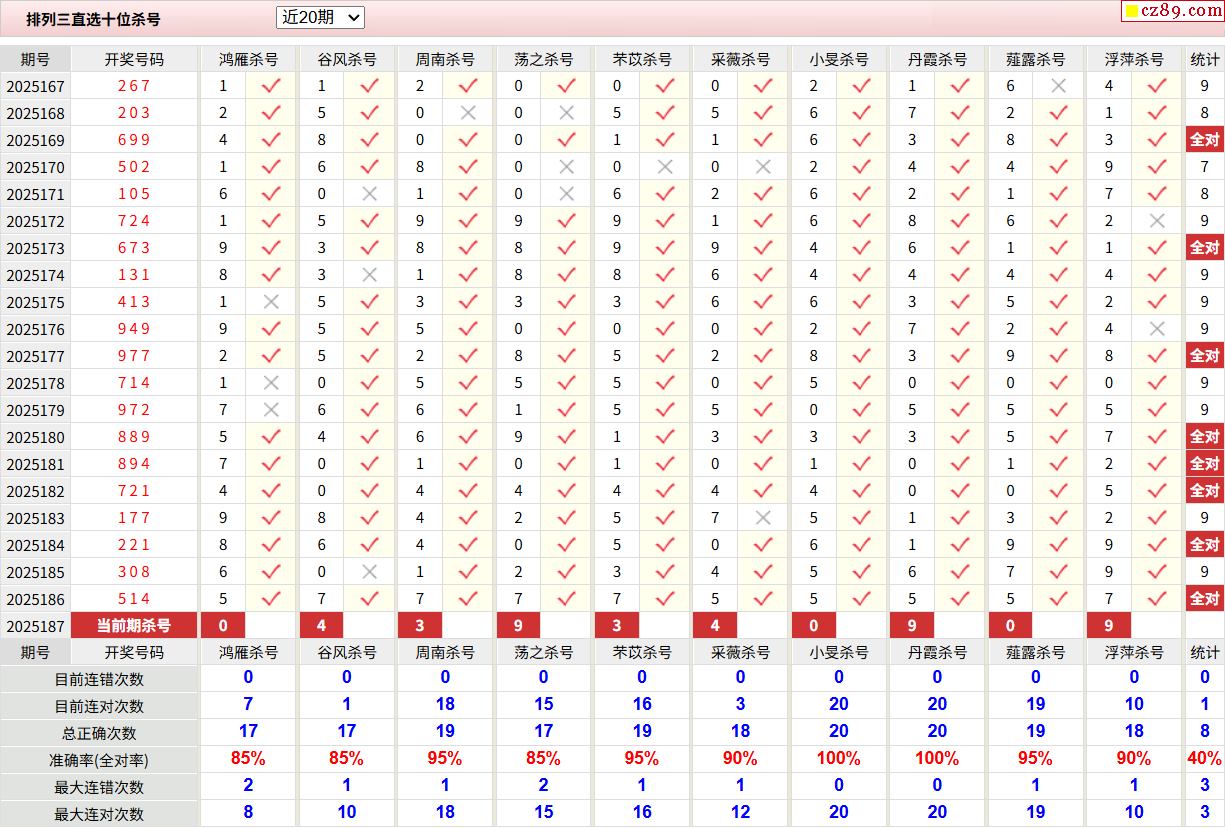This screenshot has width=1225, height=828.
Task: Click grey cross for 鸿雁杀号 in row 2025179
Action: [271, 410]
